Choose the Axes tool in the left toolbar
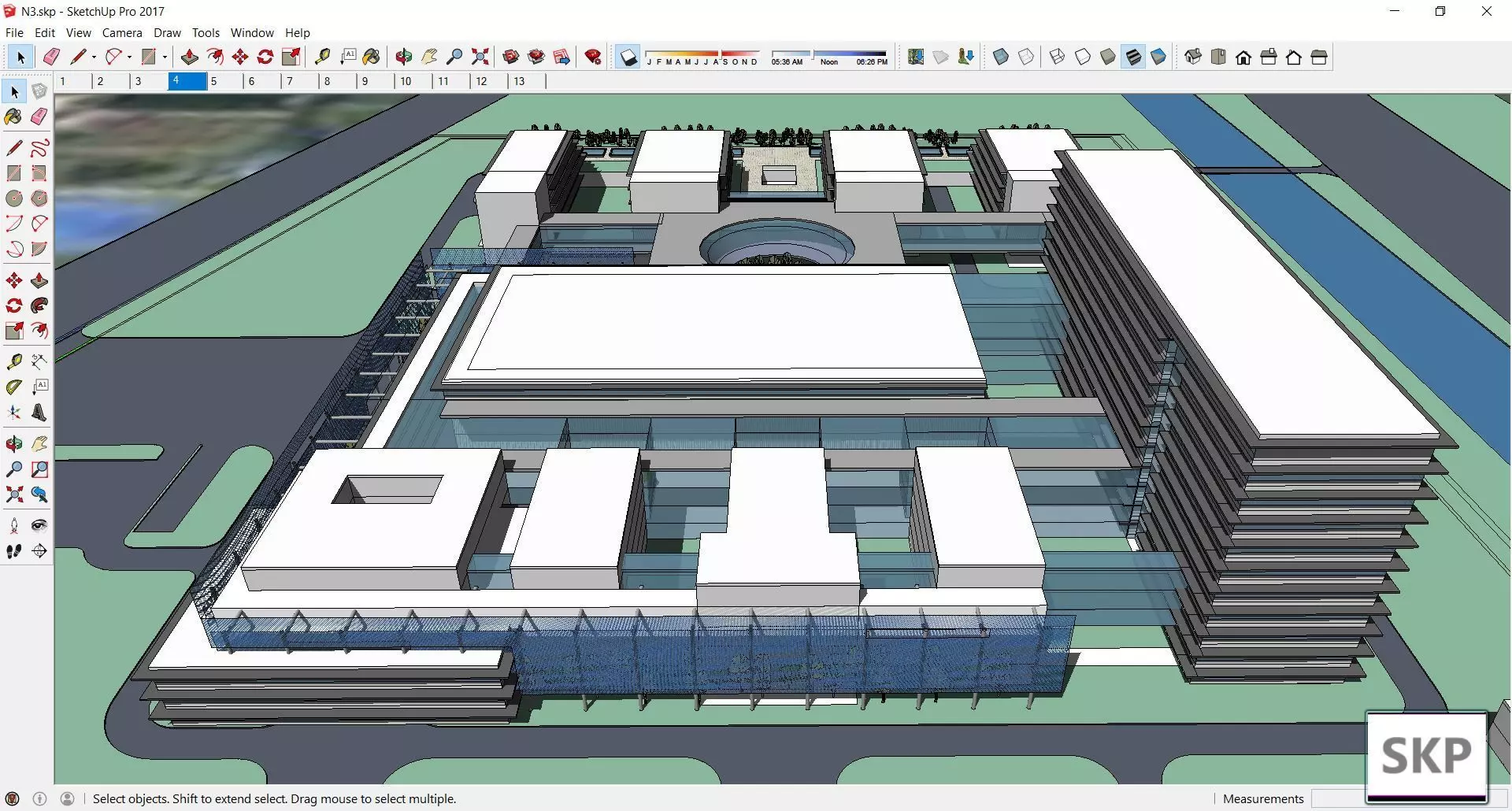The image size is (1512, 811). coord(14,413)
